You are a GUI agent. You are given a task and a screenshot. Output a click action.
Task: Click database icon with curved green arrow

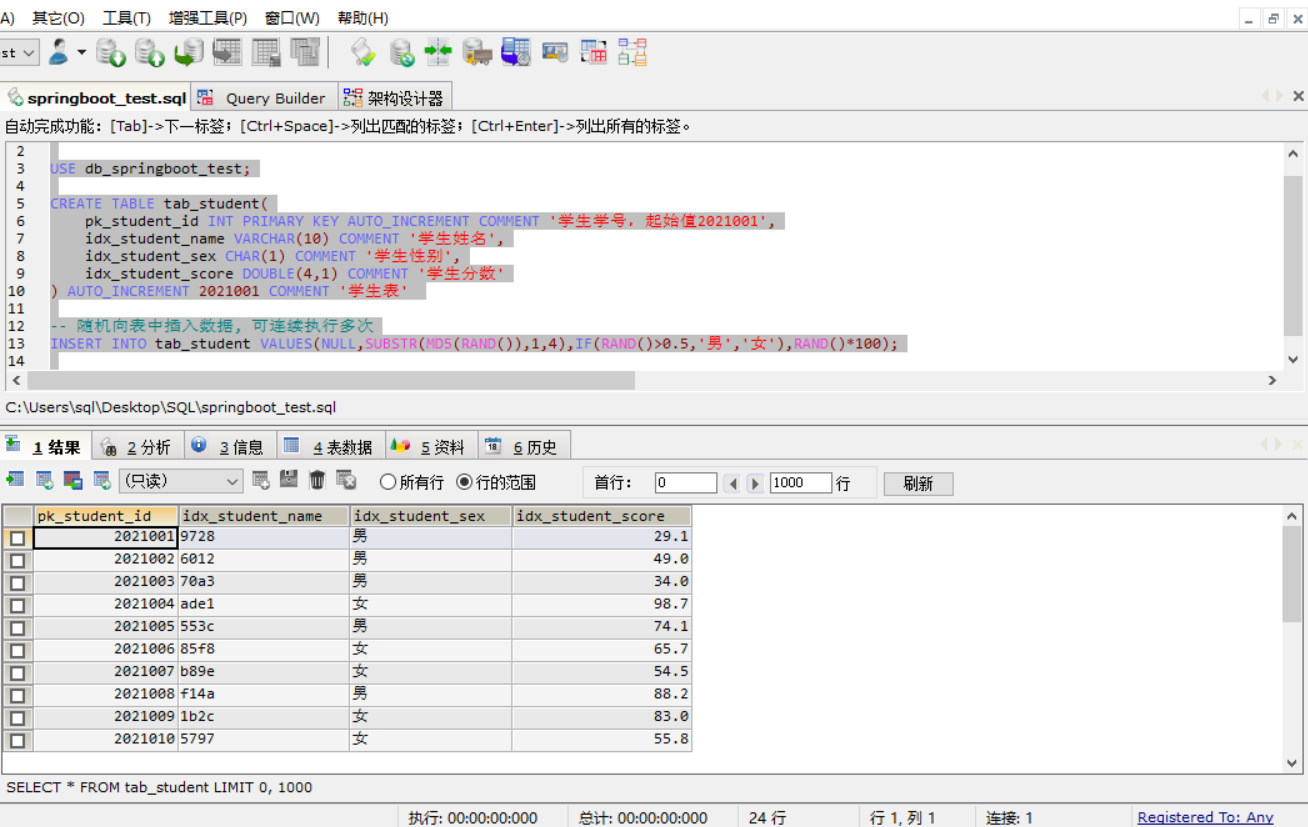pos(189,52)
